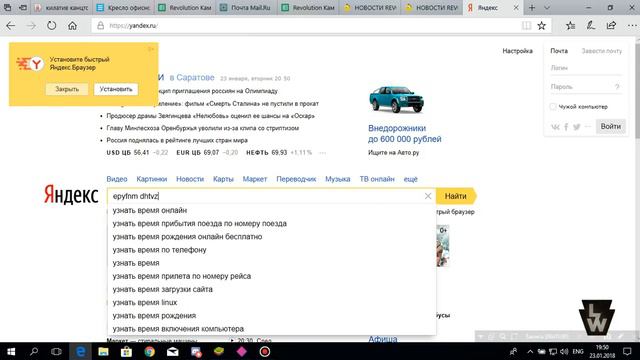Click the Войти login button
This screenshot has width=640, height=360.
(610, 127)
